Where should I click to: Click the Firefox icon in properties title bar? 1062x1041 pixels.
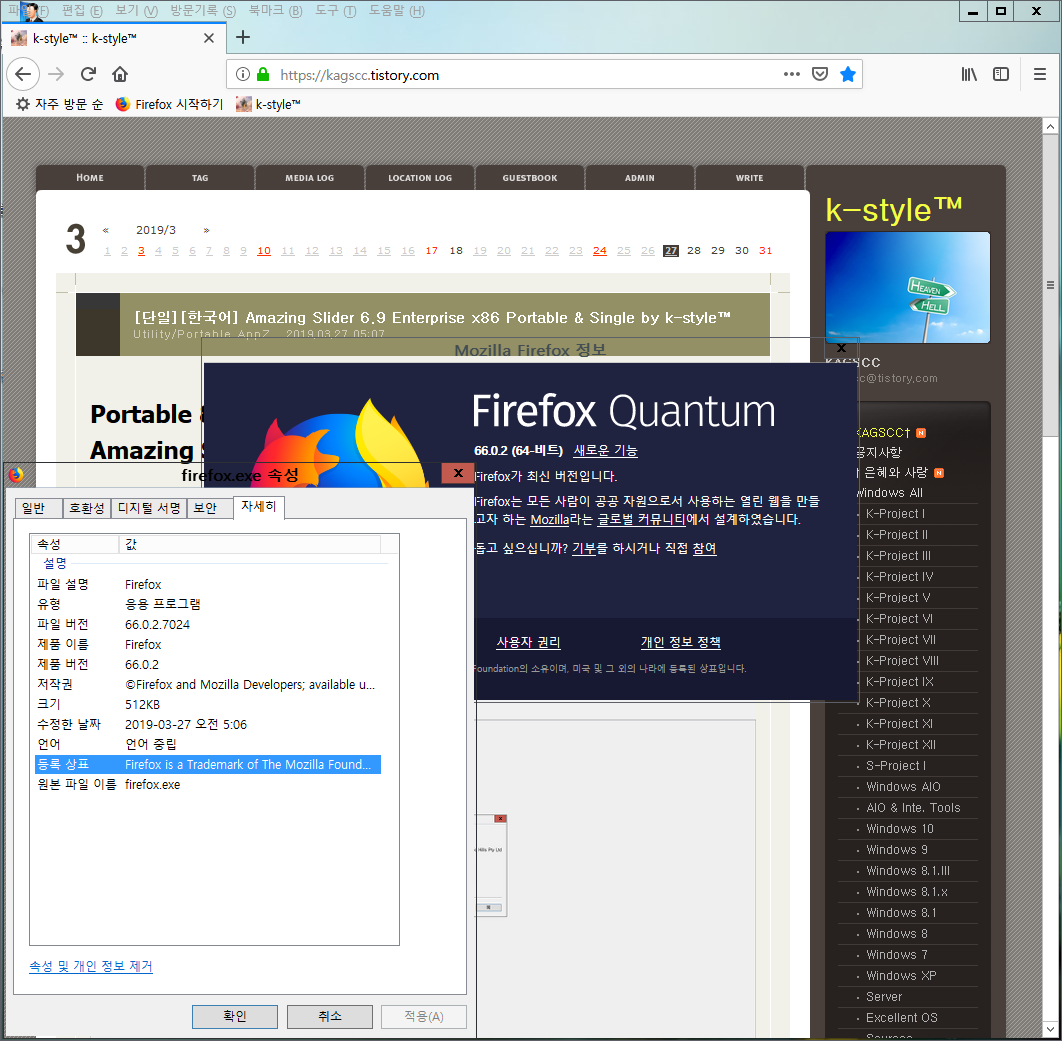(x=16, y=475)
